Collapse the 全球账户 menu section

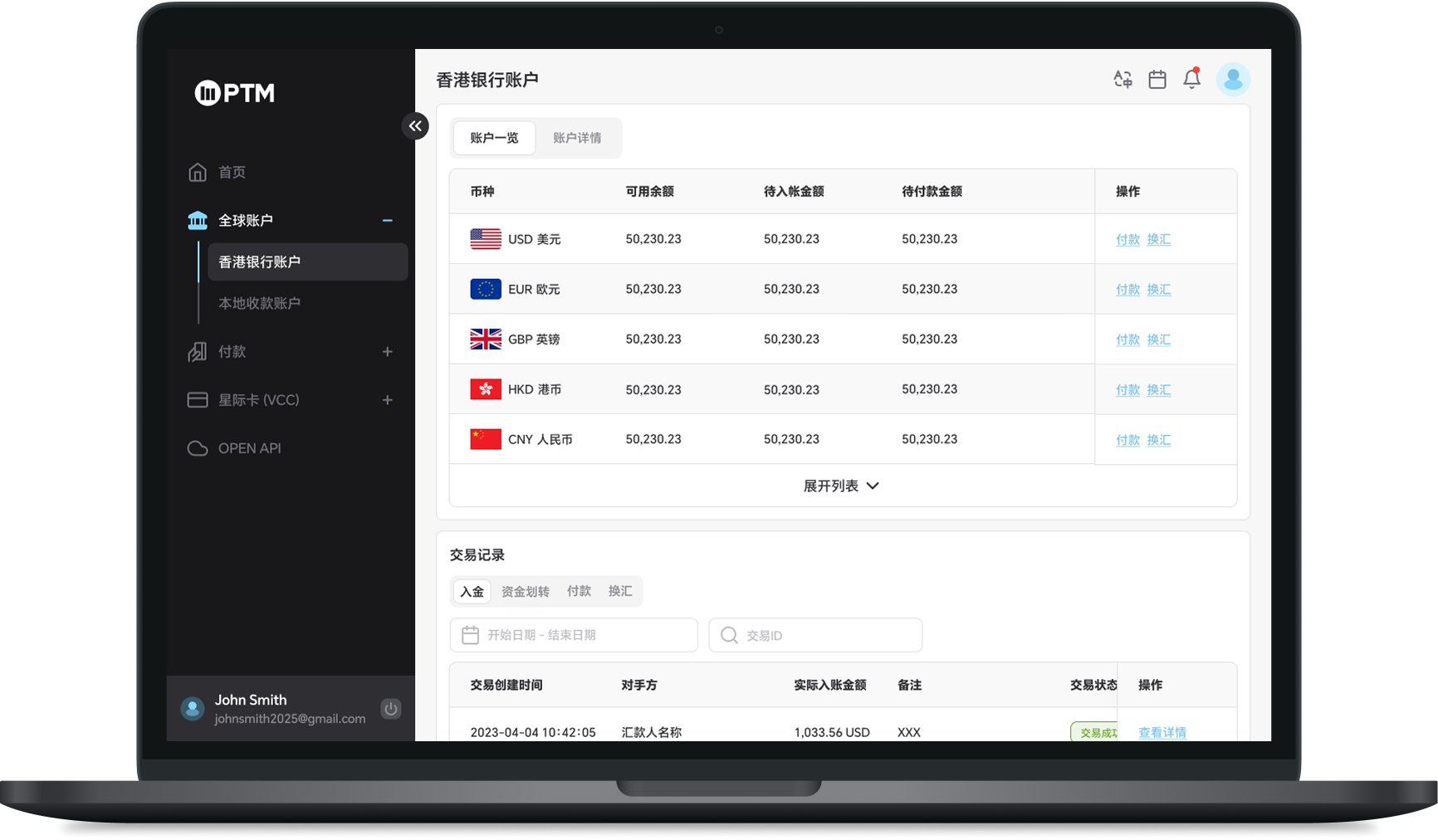point(387,221)
